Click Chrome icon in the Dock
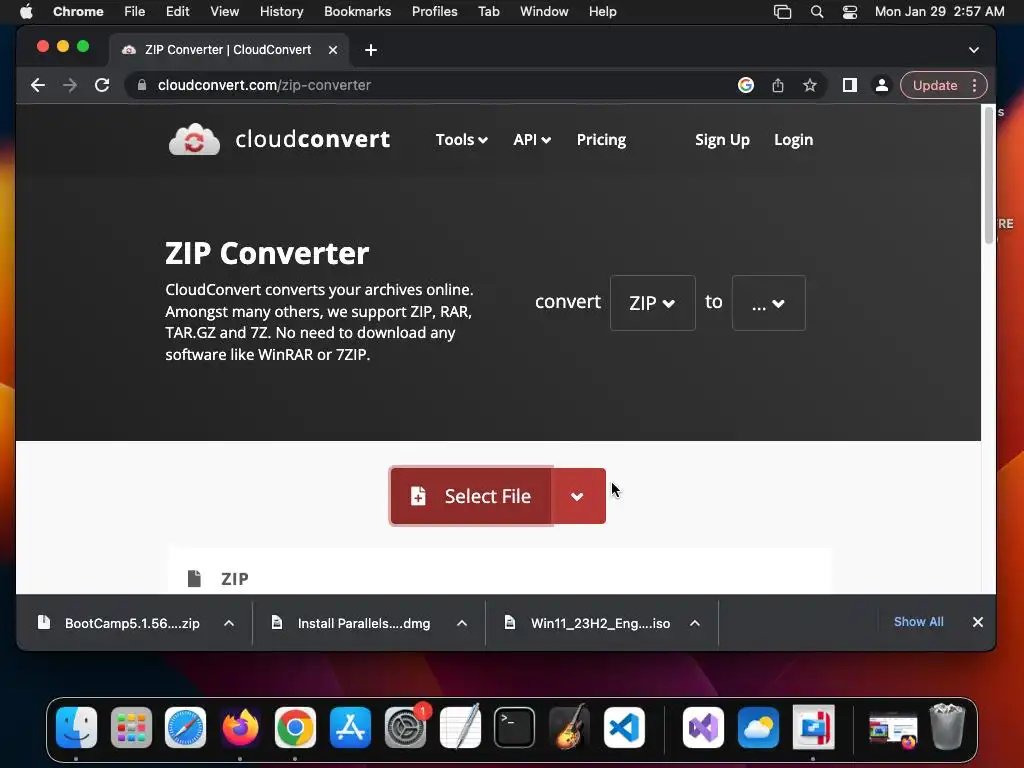 click(295, 727)
